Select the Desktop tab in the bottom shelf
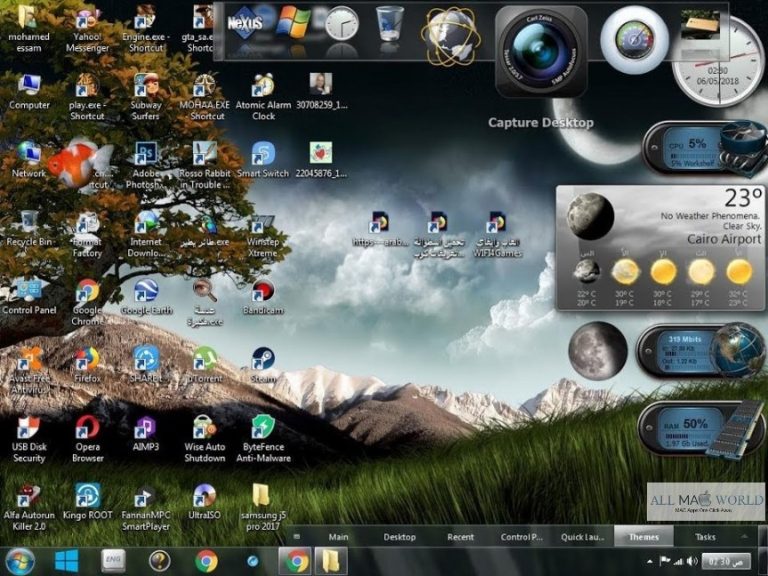 pos(399,537)
